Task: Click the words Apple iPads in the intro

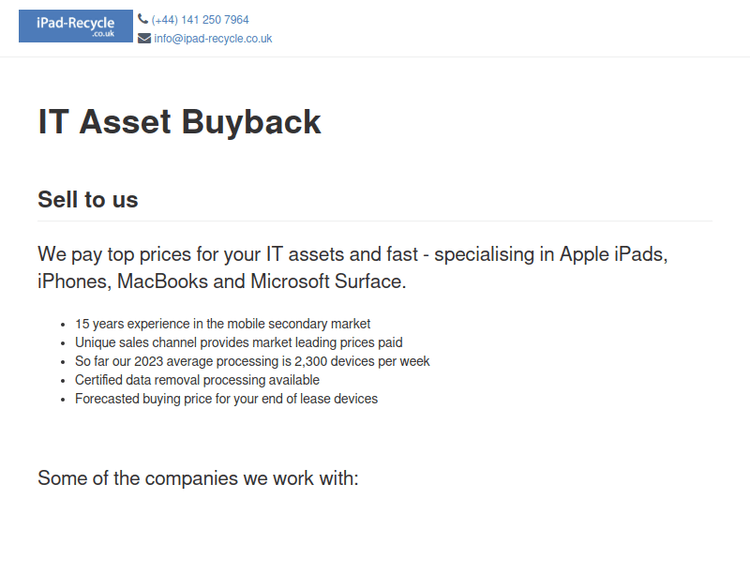Action: tap(613, 254)
